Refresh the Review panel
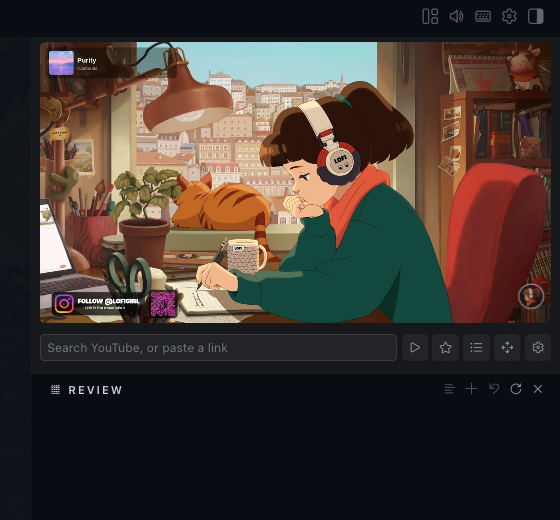Image resolution: width=560 pixels, height=520 pixels. (516, 389)
